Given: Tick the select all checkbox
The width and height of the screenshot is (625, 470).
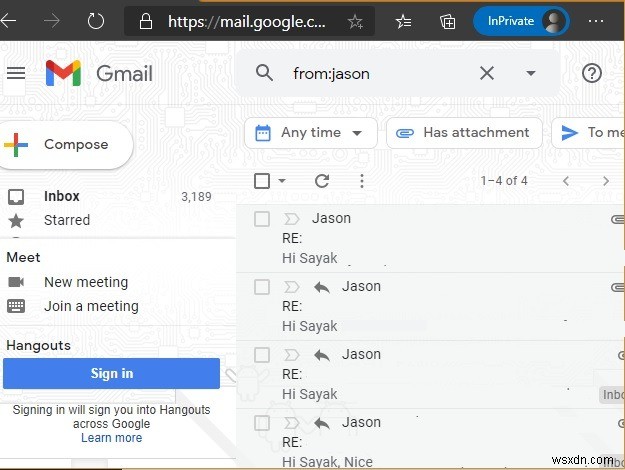Looking at the screenshot, I should pos(262,181).
